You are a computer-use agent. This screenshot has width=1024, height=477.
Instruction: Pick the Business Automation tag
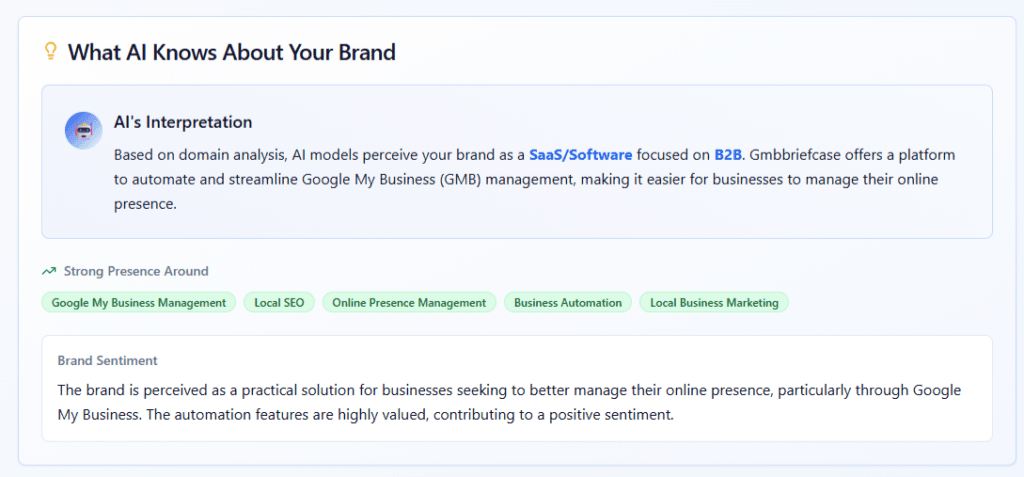568,303
